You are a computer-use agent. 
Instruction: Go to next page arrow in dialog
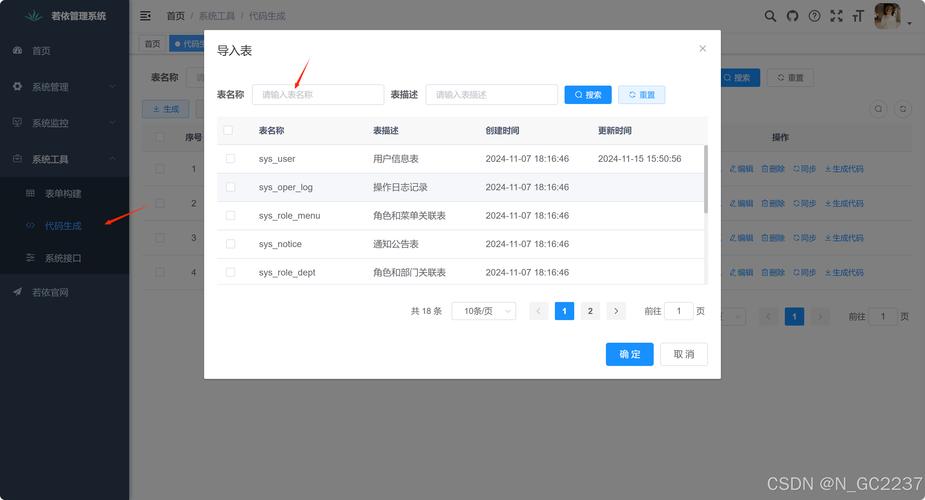pos(616,311)
